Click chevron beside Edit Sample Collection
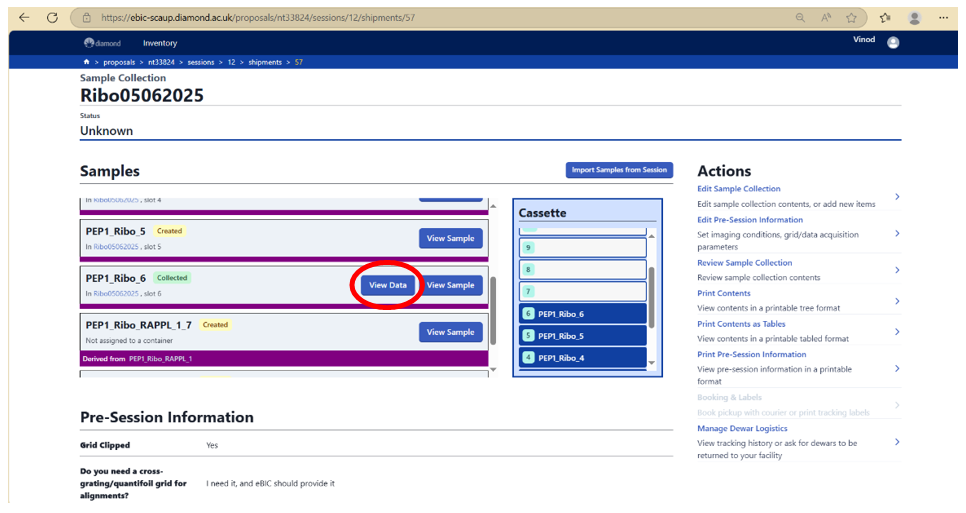Image resolution: width=966 pixels, height=513 pixels. pyautogui.click(x=897, y=196)
